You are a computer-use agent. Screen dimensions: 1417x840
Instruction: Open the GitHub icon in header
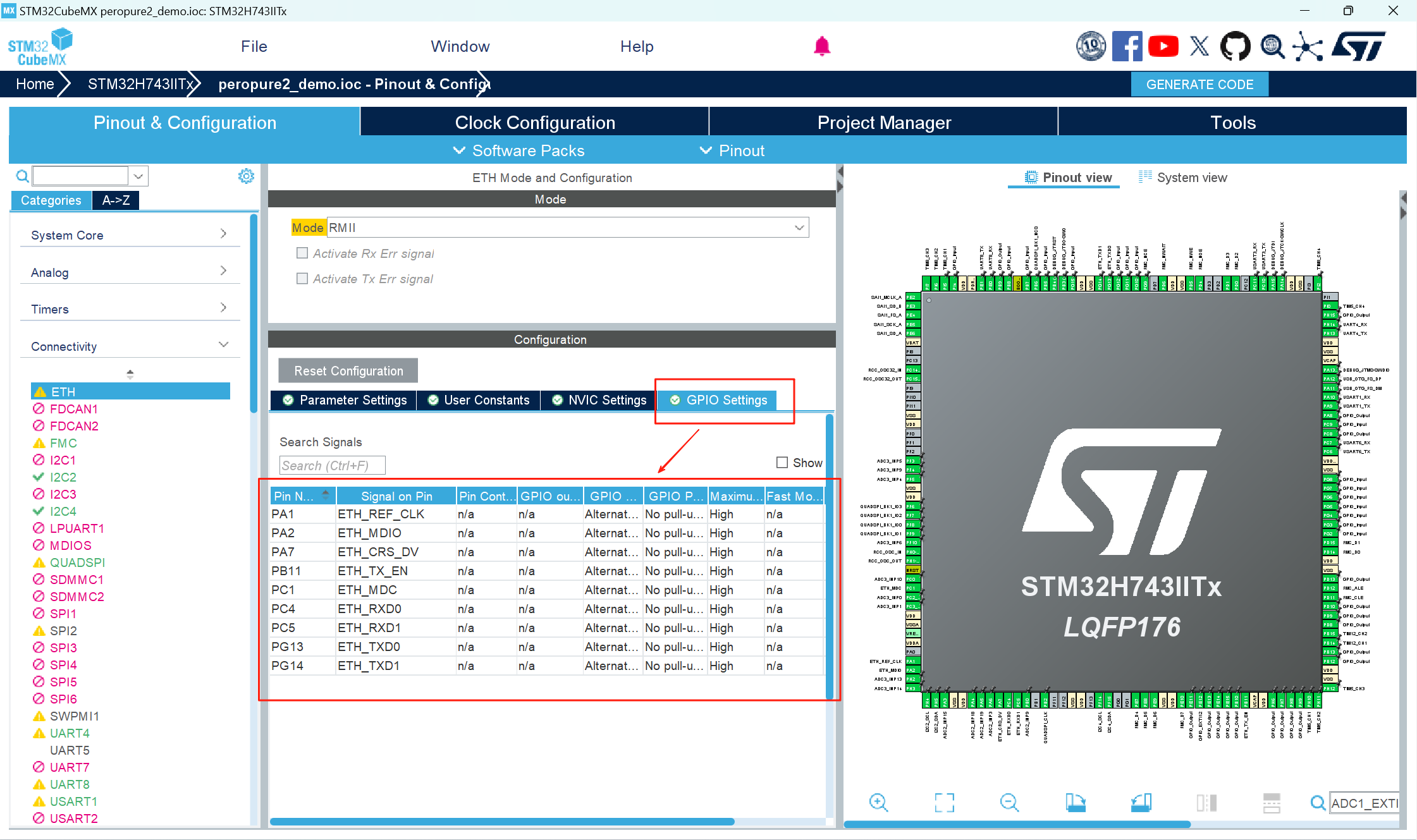(1235, 46)
